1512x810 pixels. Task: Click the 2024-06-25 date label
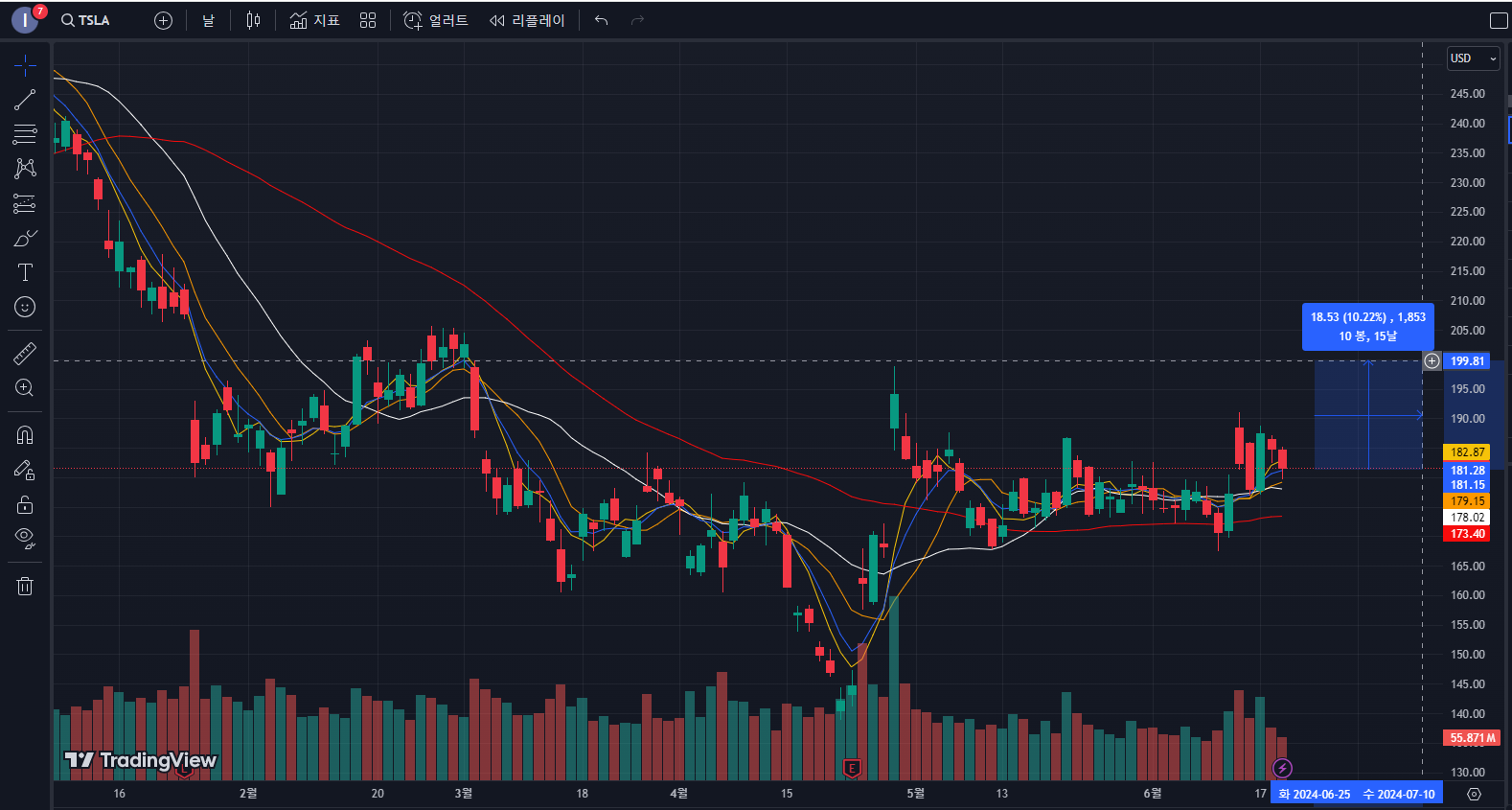1314,795
